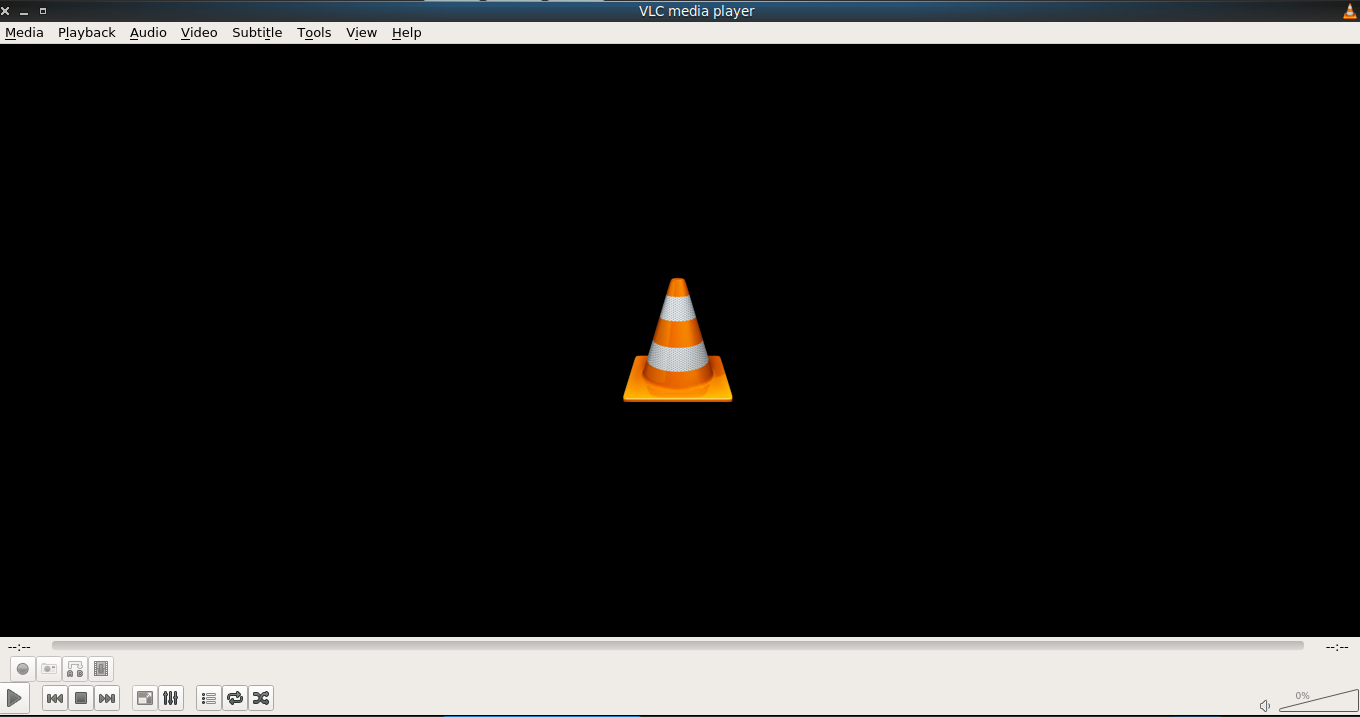Skip to next media track

point(107,698)
